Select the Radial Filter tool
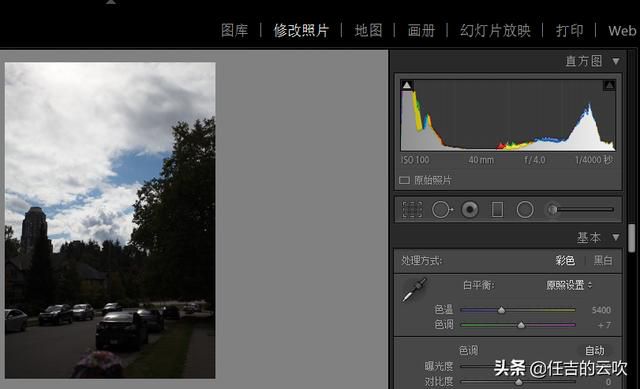Image resolution: width=640 pixels, height=389 pixels. 525,209
